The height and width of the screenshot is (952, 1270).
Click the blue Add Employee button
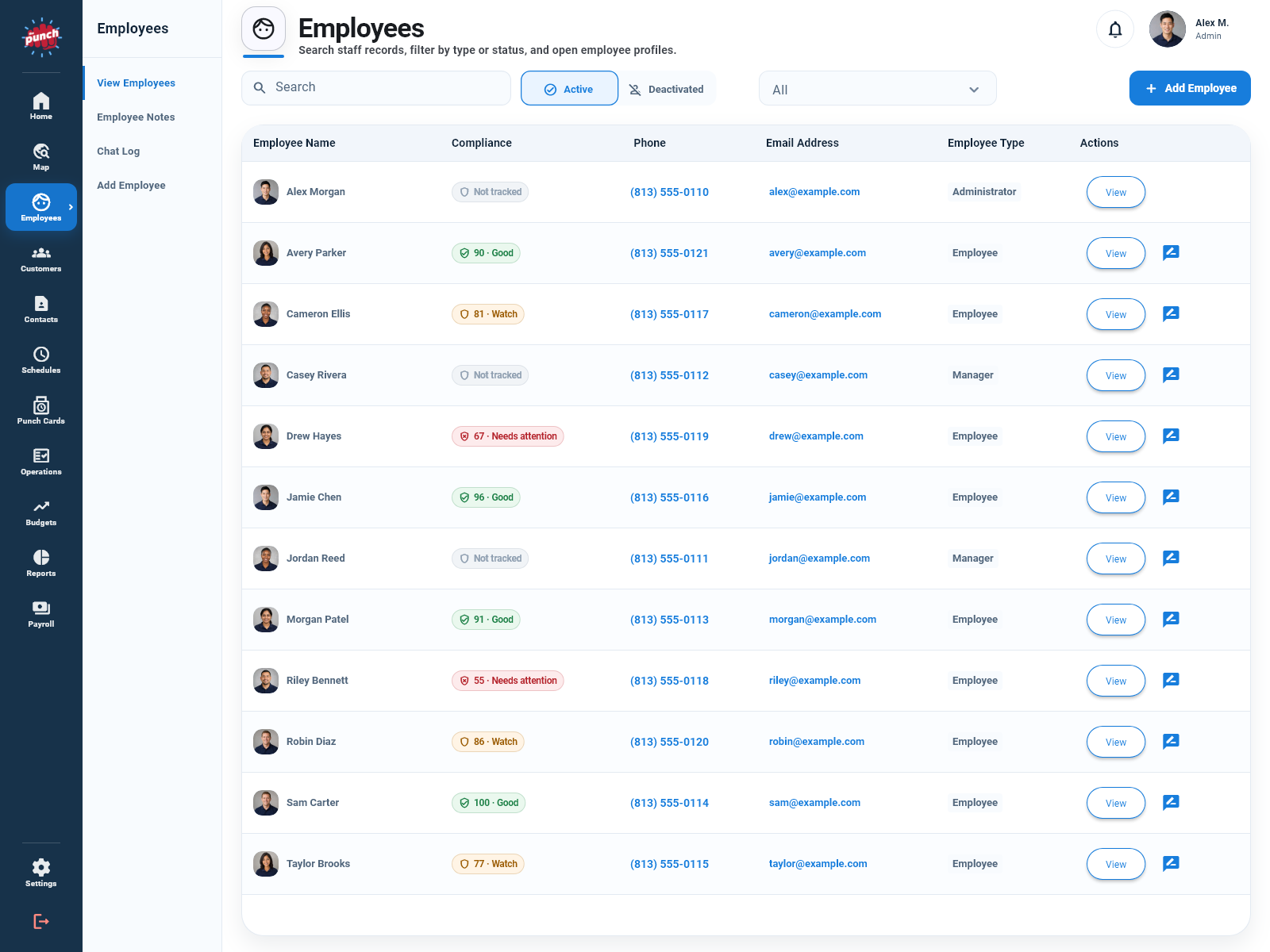(x=1190, y=88)
